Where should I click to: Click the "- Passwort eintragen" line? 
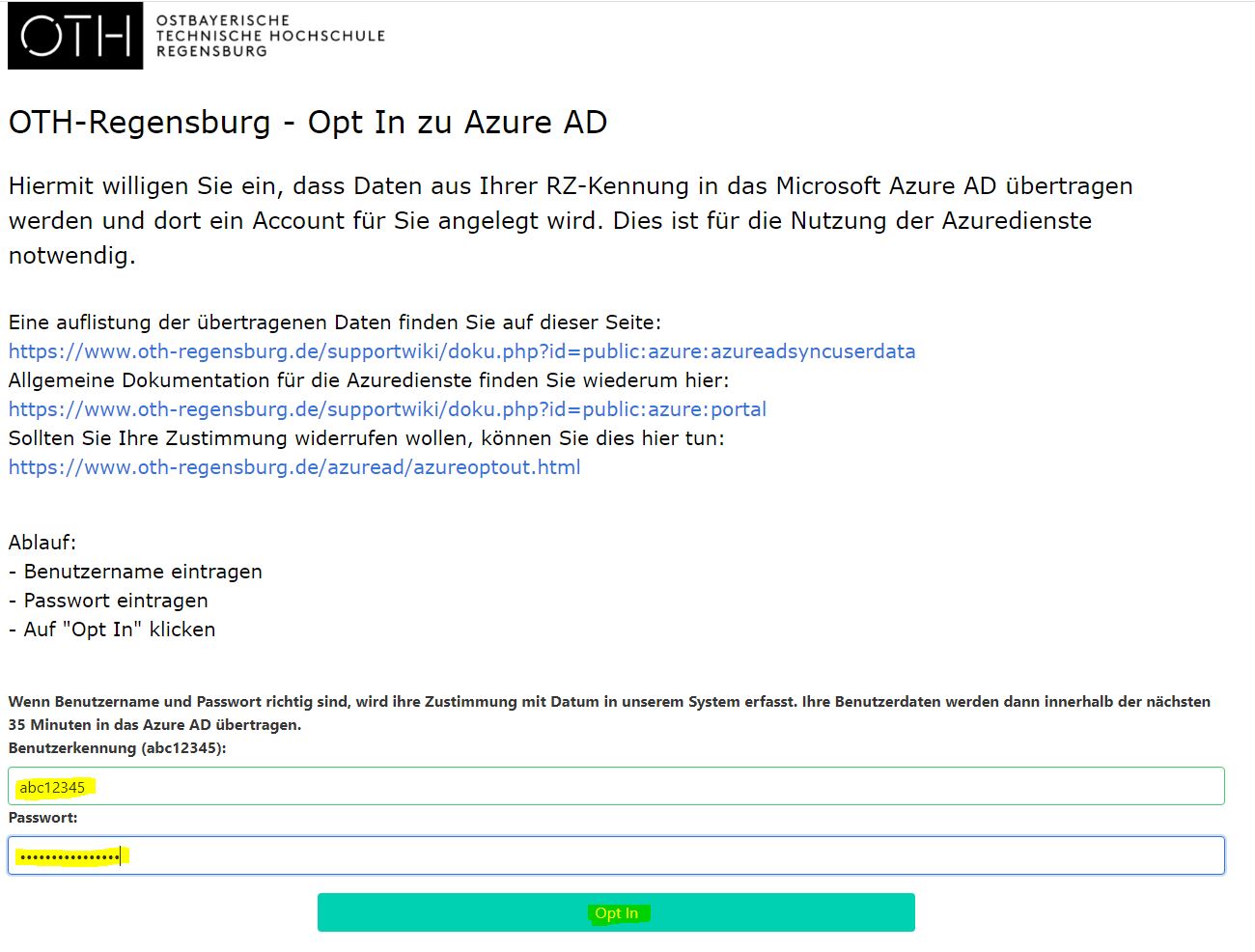[x=108, y=601]
